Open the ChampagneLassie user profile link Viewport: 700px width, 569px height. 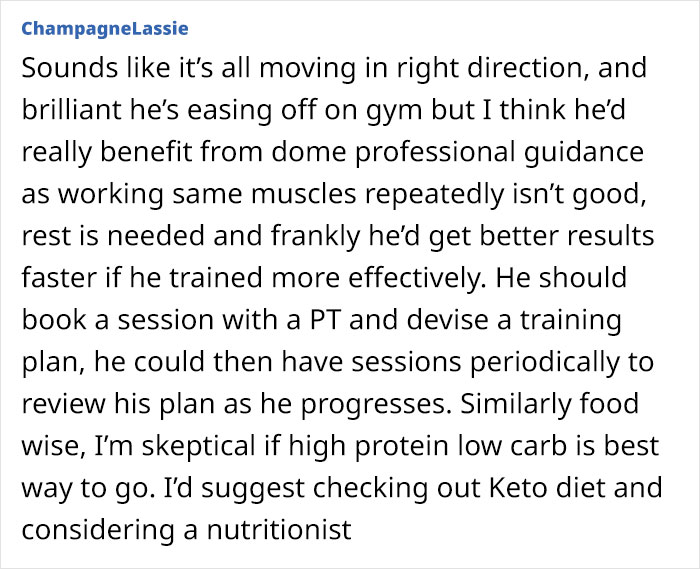(x=103, y=26)
